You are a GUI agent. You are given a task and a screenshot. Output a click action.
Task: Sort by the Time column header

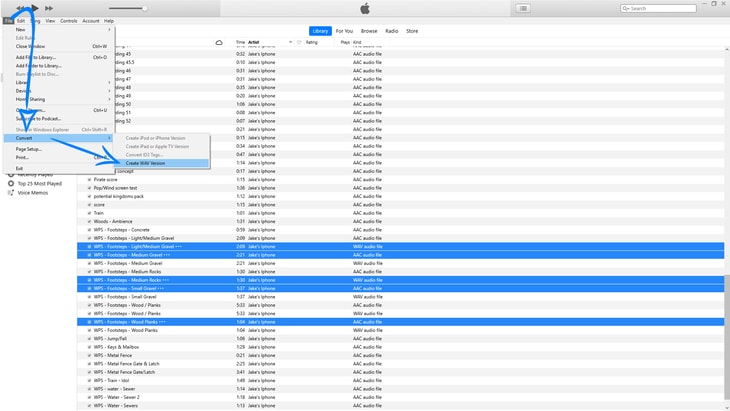240,42
